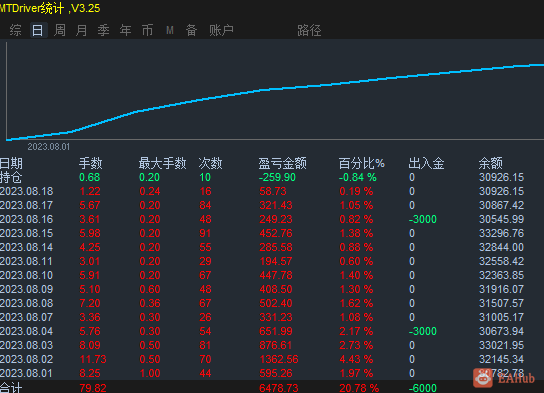Click the 33296.76 balance value
The width and height of the screenshot is (544, 393).
click(501, 233)
